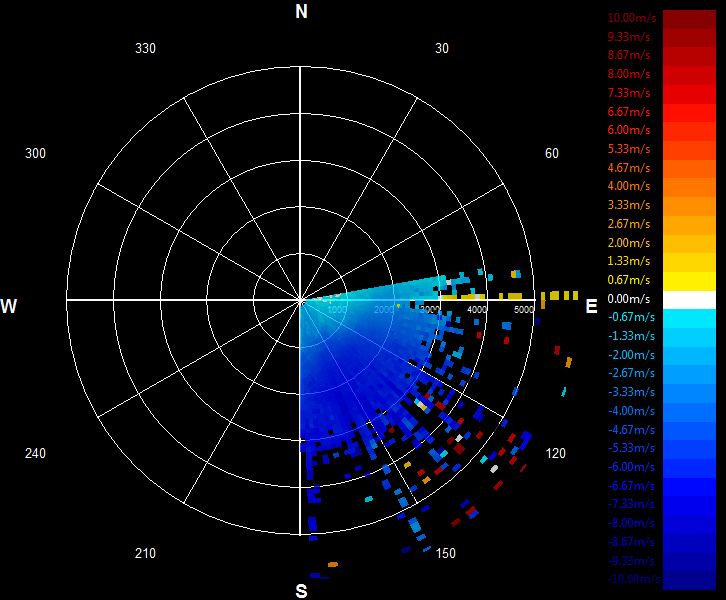
Task: Click the 0.00m/s legend label
Action: pyautogui.click(x=629, y=299)
